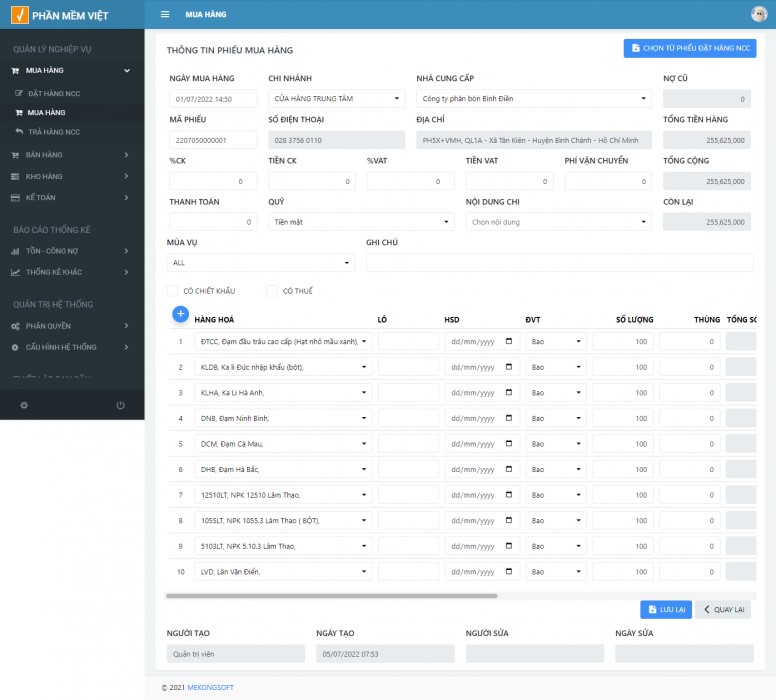776x700 pixels.
Task: Click the hamburger menu icon in header
Action: coord(165,15)
